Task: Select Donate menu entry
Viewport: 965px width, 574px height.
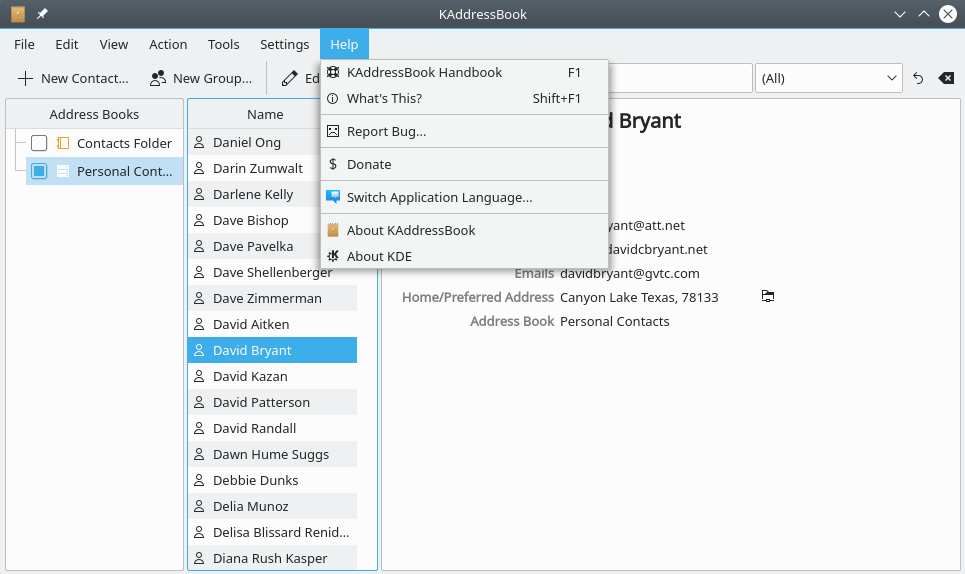Action: [x=465, y=164]
